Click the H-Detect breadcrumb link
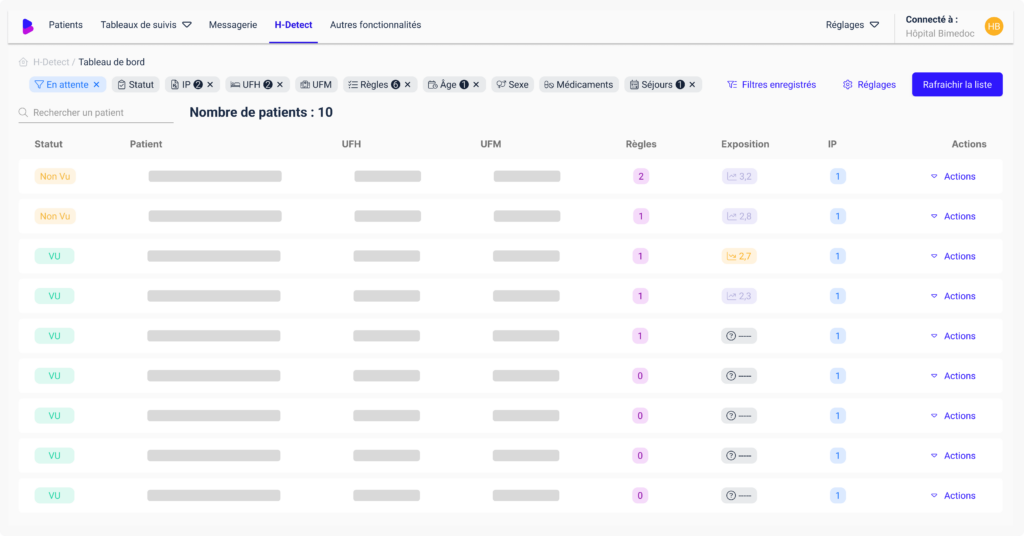This screenshot has height=536, width=1024. coord(51,62)
